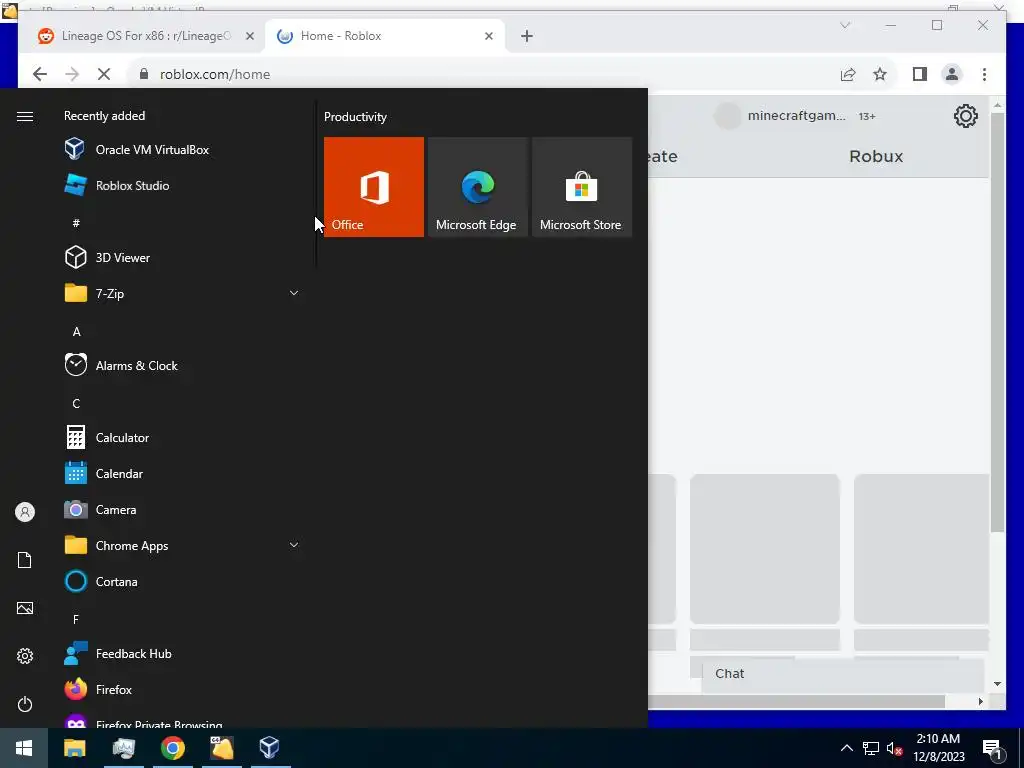This screenshot has width=1024, height=768.
Task: Click the vertical scrollbar in Roblox page
Action: click(x=997, y=323)
